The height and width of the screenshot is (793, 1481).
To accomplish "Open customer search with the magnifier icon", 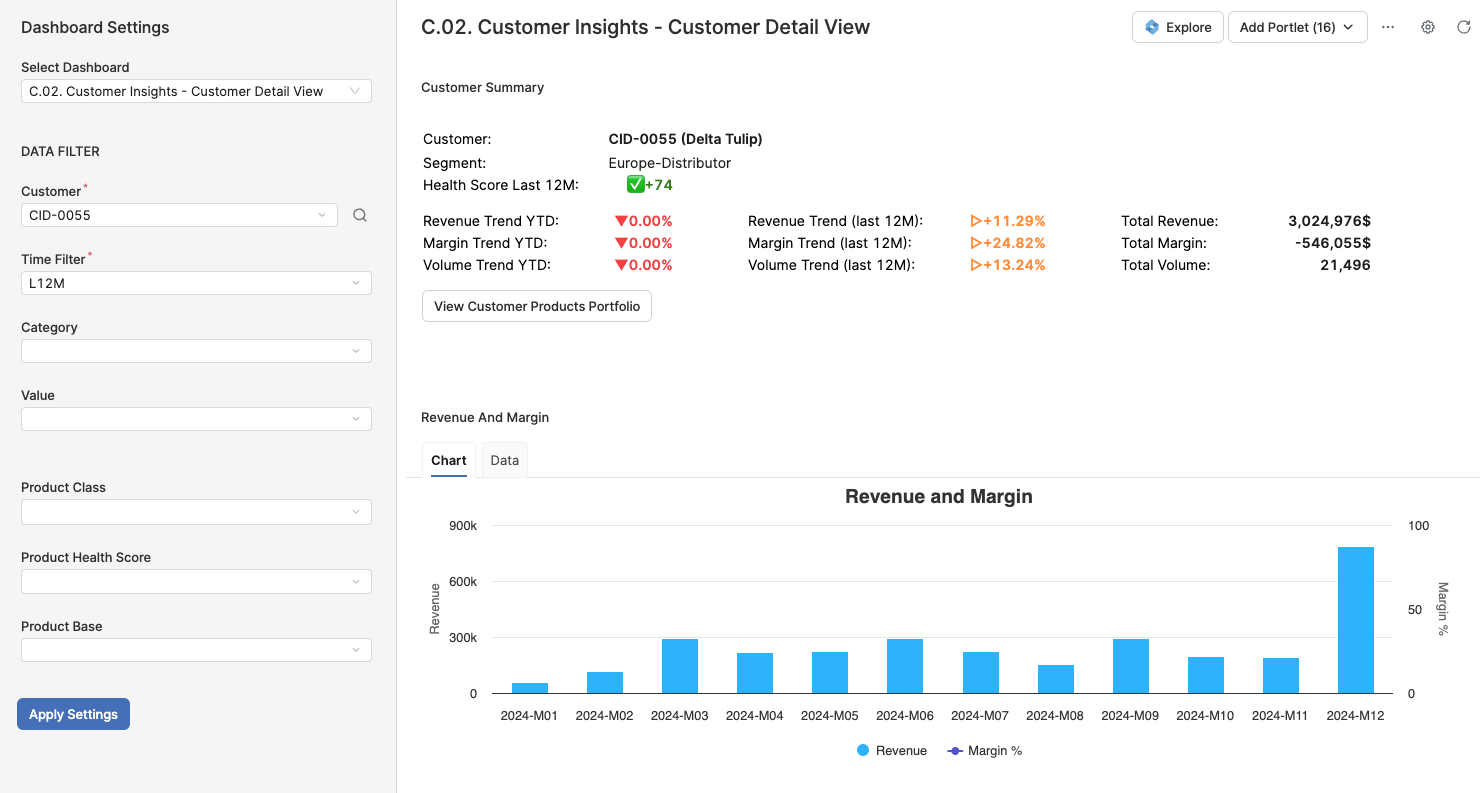I will [x=359, y=214].
